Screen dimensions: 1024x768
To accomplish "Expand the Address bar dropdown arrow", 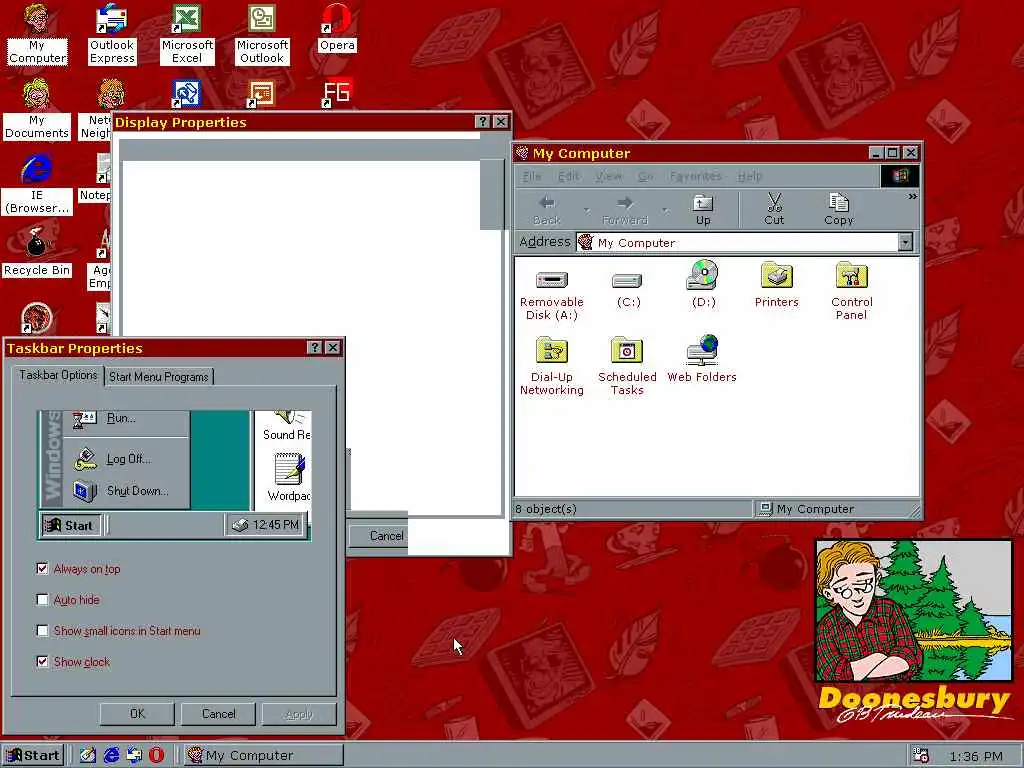I will coord(905,242).
